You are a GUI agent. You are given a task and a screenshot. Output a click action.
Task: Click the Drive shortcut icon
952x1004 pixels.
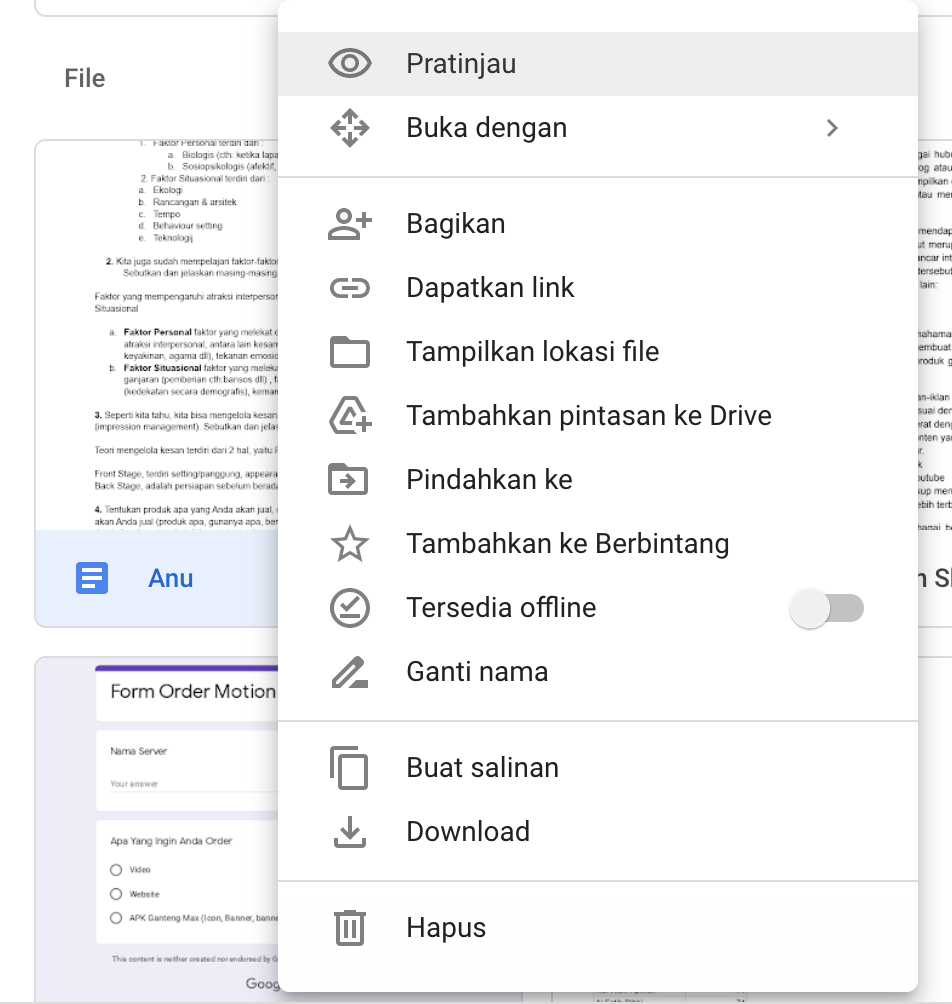tap(349, 416)
